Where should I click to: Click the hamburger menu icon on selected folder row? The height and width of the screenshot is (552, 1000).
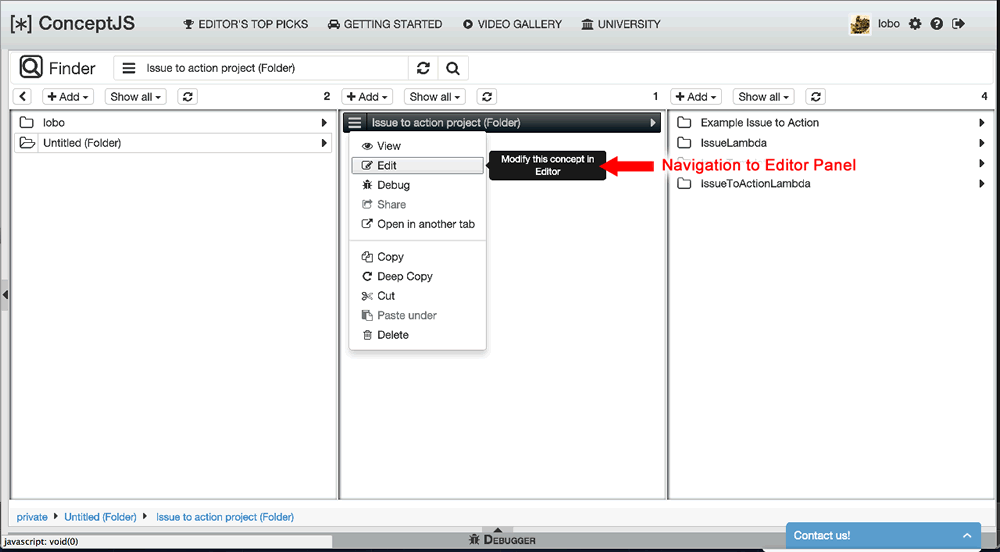click(x=356, y=122)
